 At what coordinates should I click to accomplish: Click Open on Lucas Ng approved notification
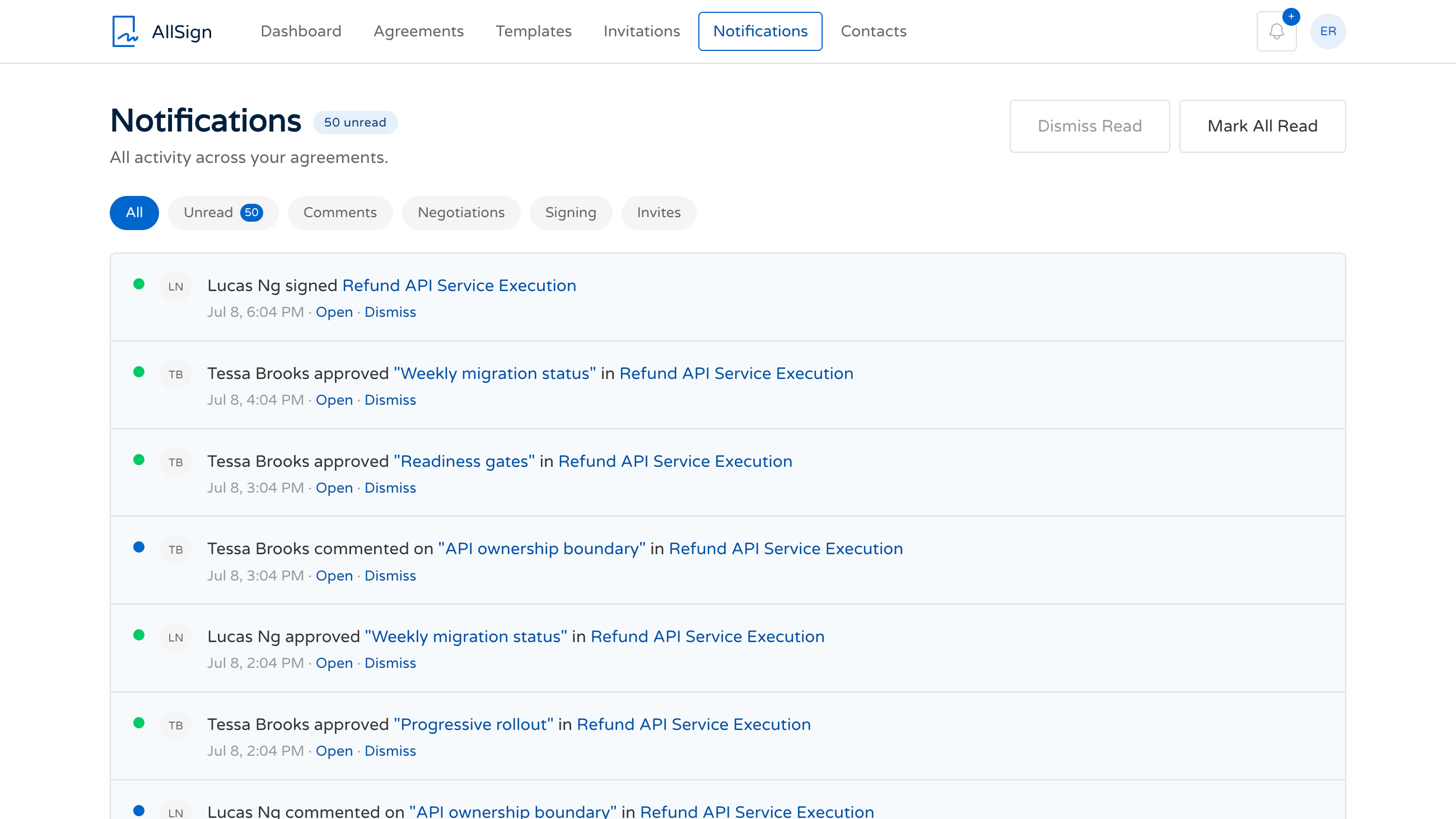click(334, 663)
